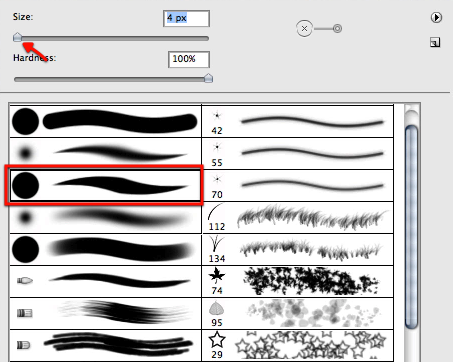453x362 pixels.
Task: Select the Grass brush labeled 134
Action: tap(298, 249)
